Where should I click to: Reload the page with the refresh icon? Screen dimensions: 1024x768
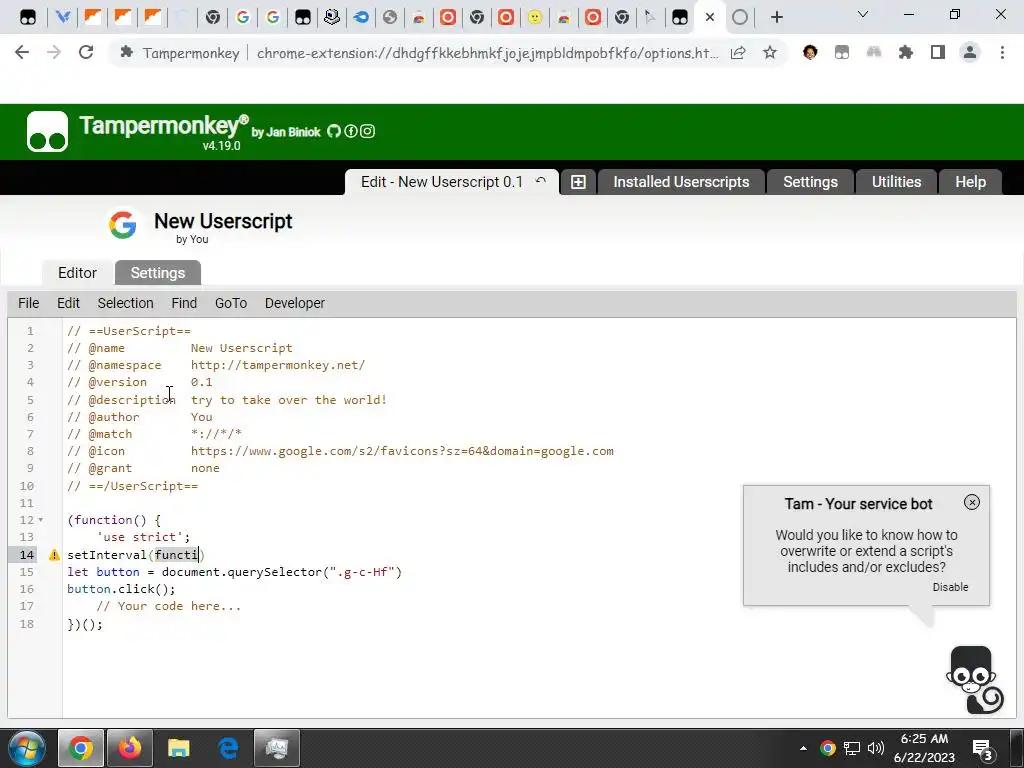86,53
